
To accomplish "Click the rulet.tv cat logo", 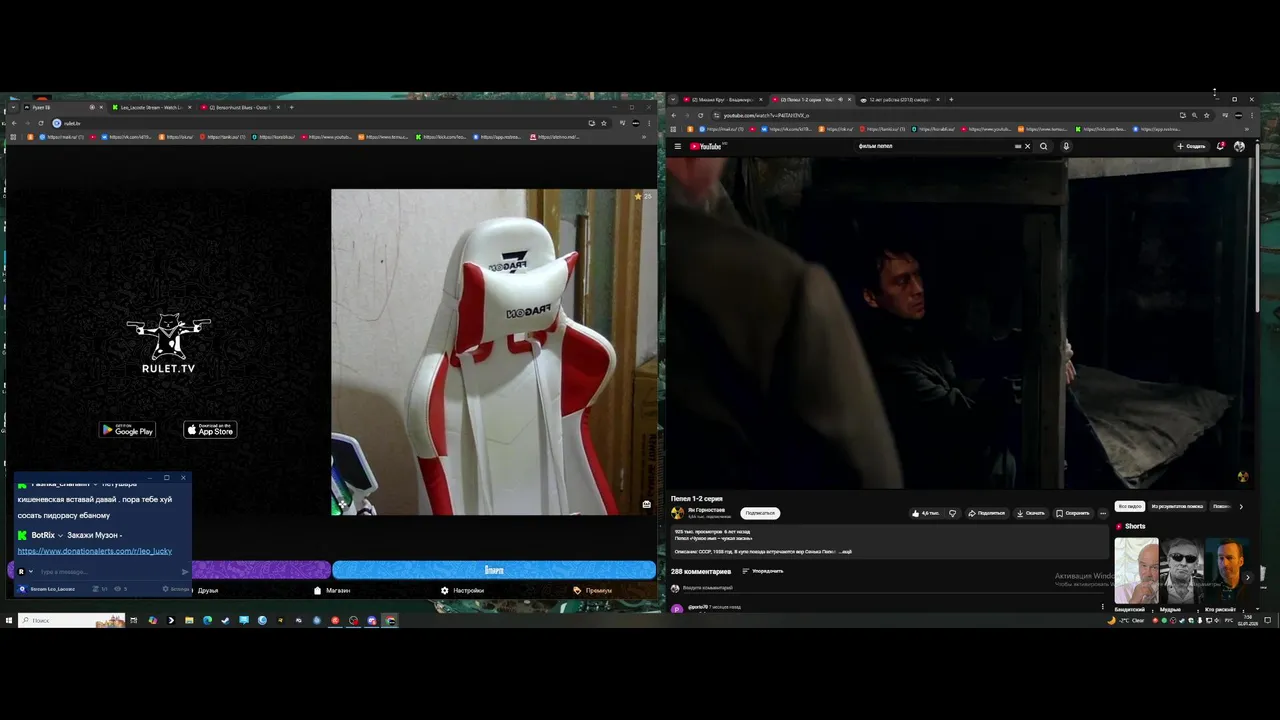I will point(169,343).
